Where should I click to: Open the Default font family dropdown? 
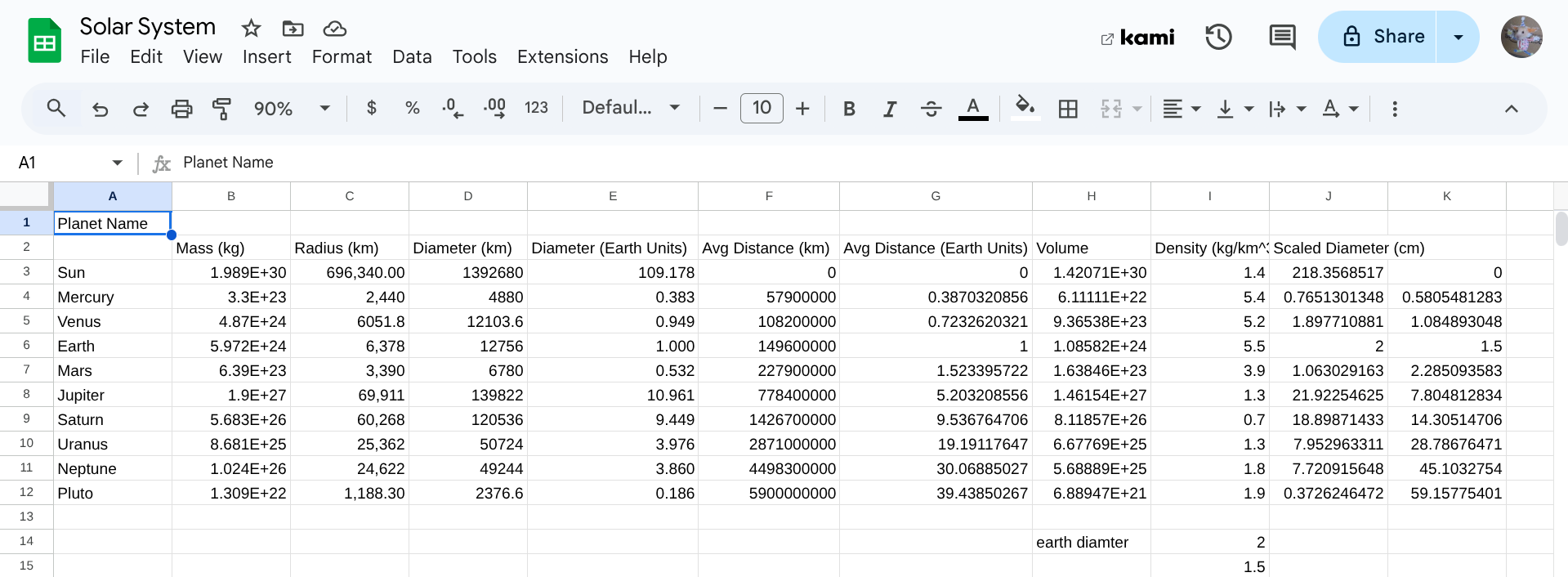coord(631,108)
